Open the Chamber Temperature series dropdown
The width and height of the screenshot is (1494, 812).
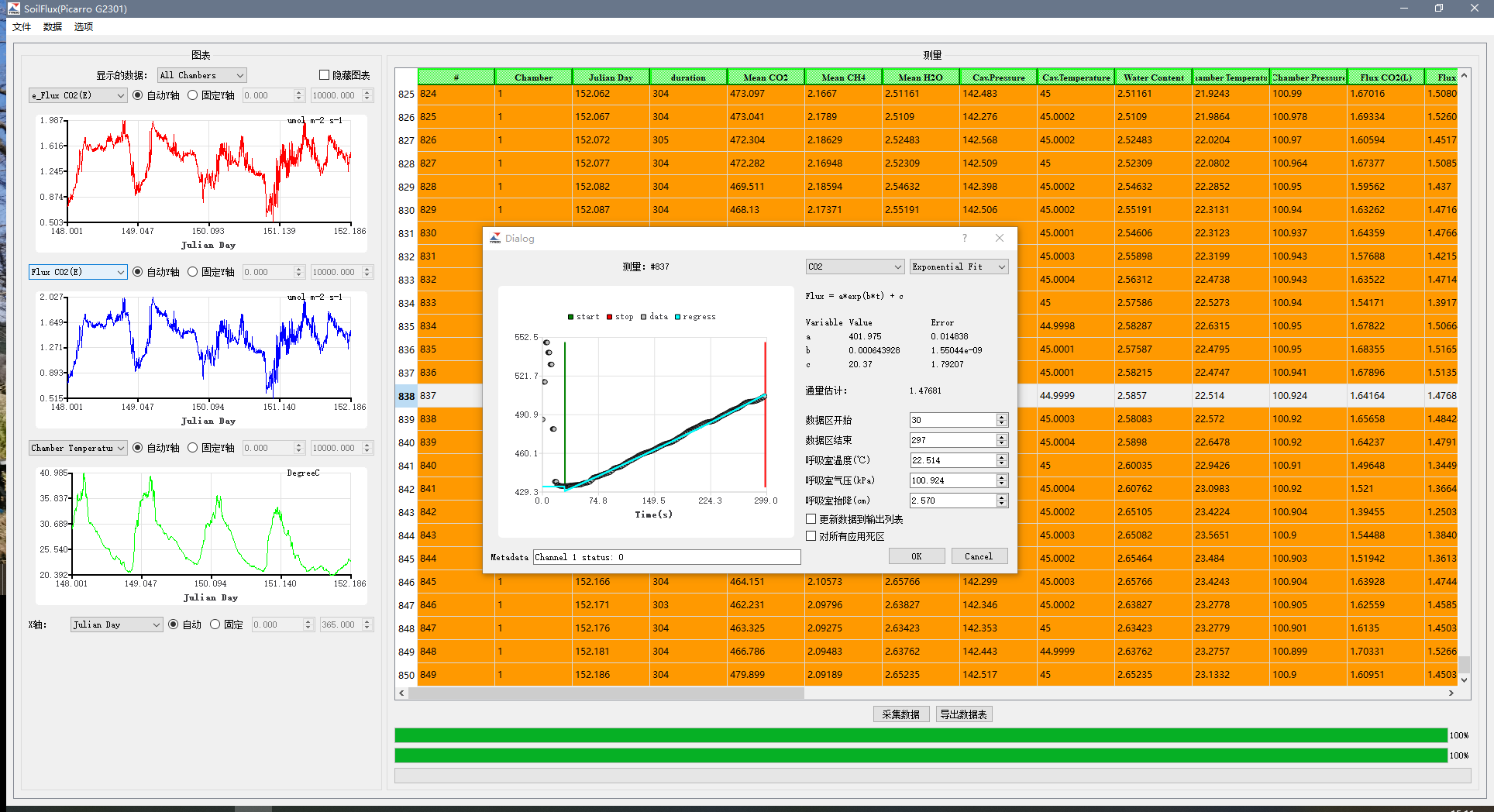77,448
